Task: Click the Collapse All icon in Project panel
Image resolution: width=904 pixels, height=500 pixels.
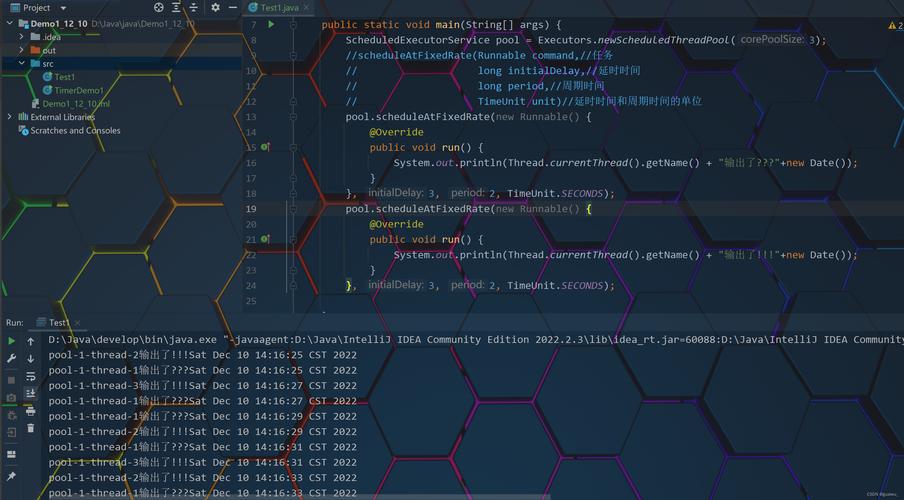Action: (x=194, y=7)
